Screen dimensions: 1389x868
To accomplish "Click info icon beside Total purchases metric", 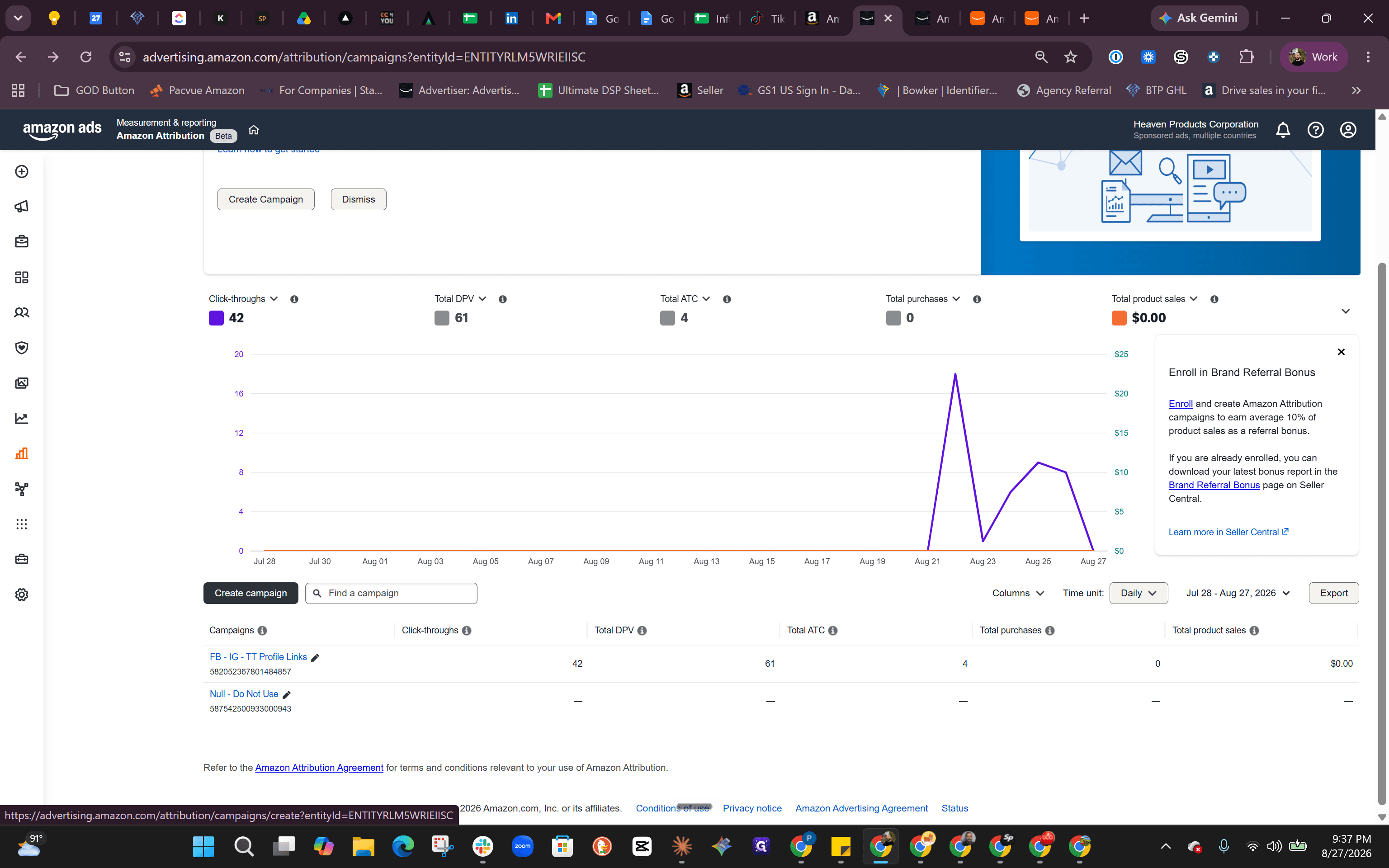I will point(977,299).
